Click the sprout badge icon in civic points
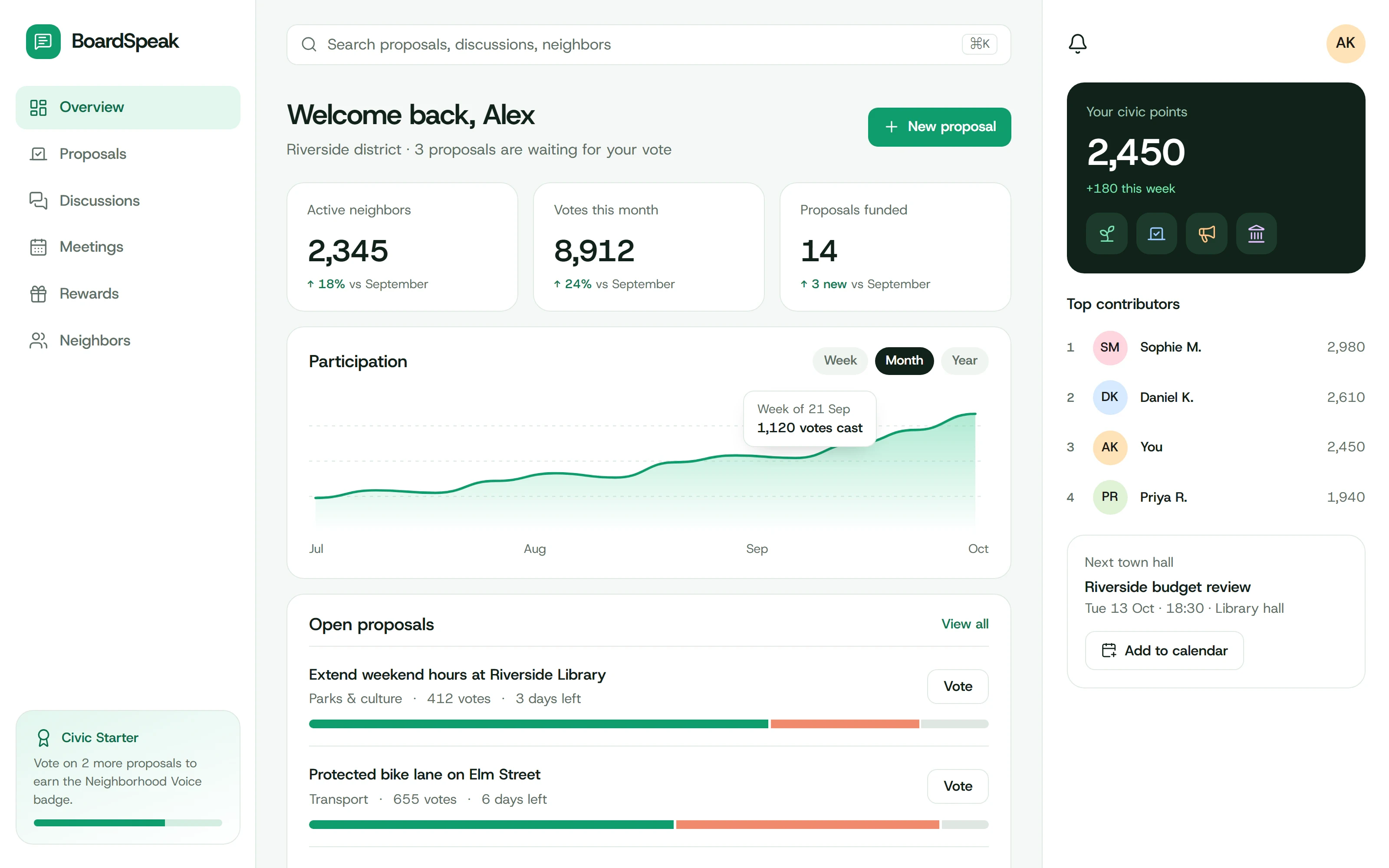 click(x=1106, y=233)
